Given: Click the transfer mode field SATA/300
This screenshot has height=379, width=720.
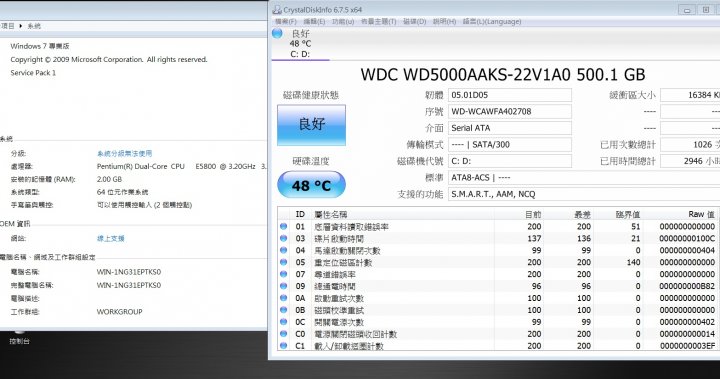Looking at the screenshot, I should pyautogui.click(x=510, y=145).
